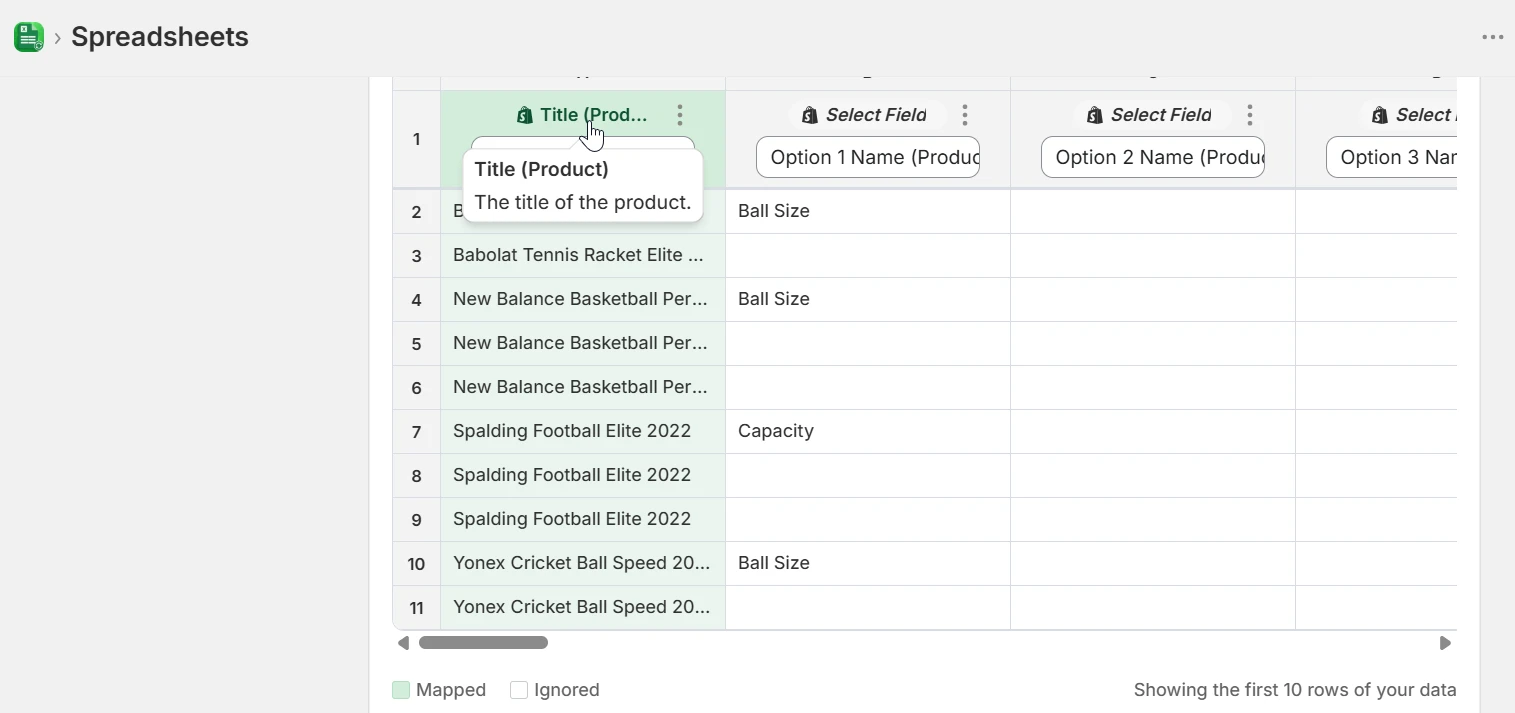Click the Ball Size cell in row 2

[868, 211]
